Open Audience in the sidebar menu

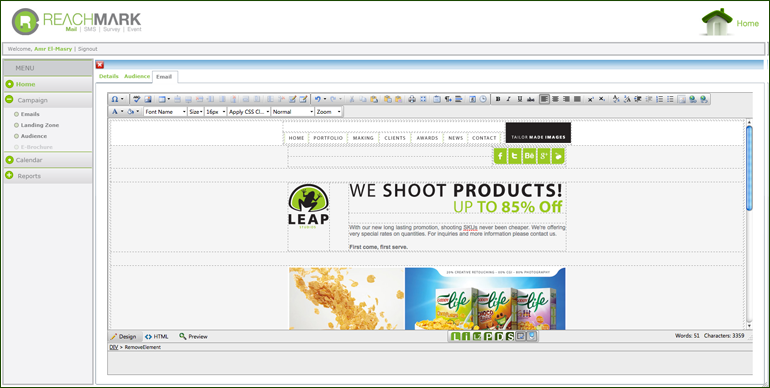point(33,136)
